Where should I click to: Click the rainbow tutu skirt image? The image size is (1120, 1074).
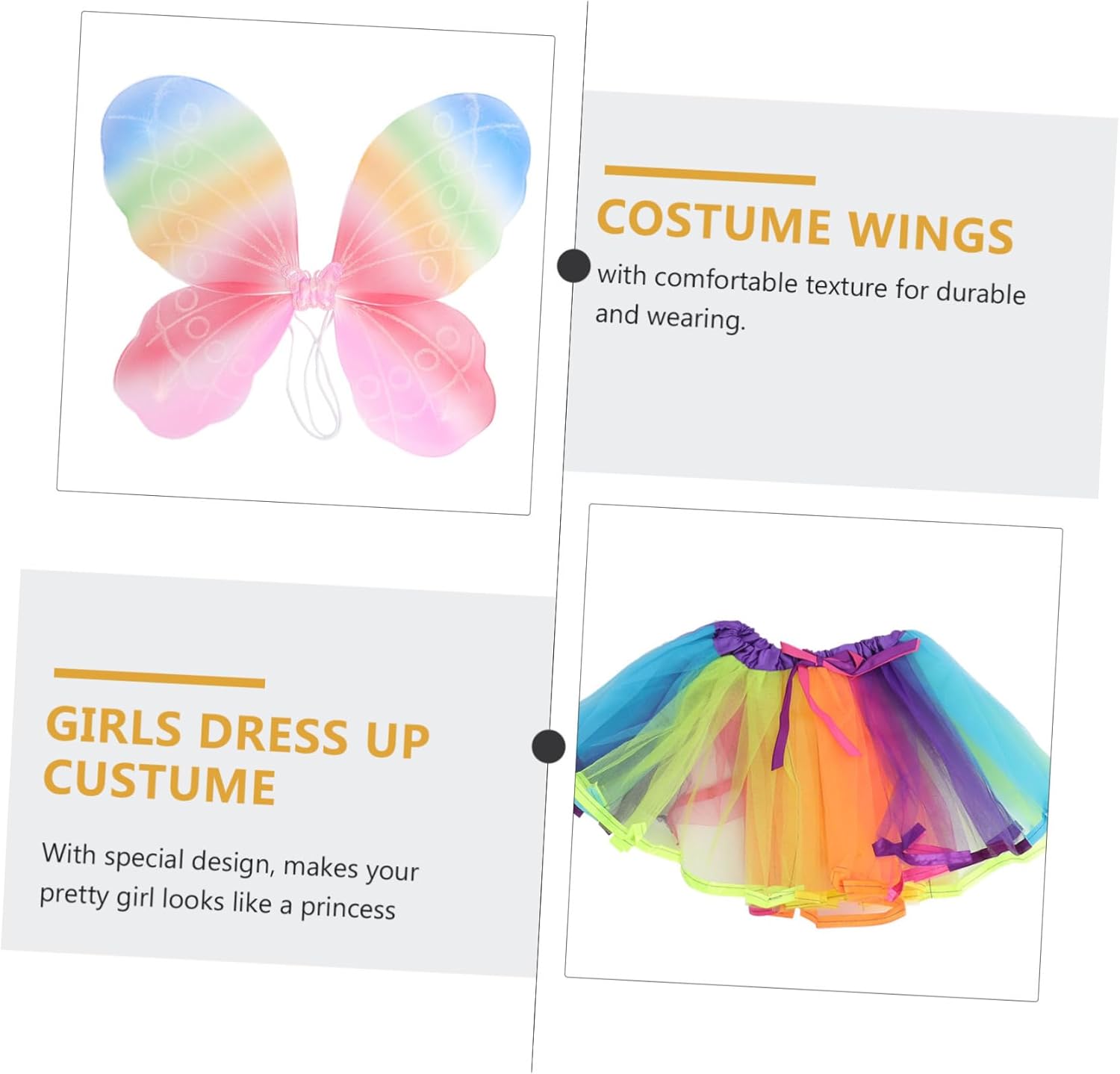click(812, 774)
